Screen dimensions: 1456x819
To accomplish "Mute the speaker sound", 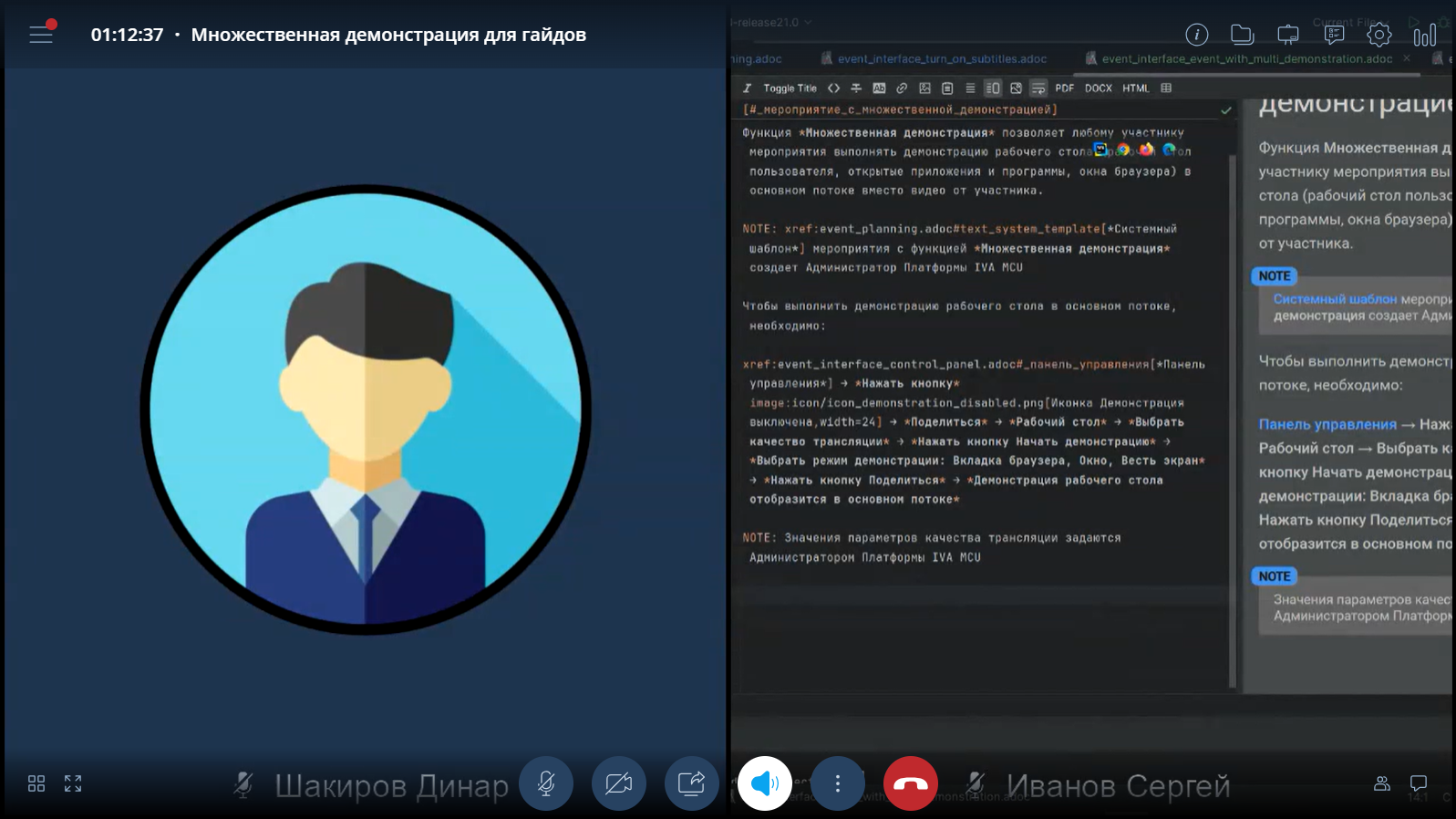I will pyautogui.click(x=764, y=783).
